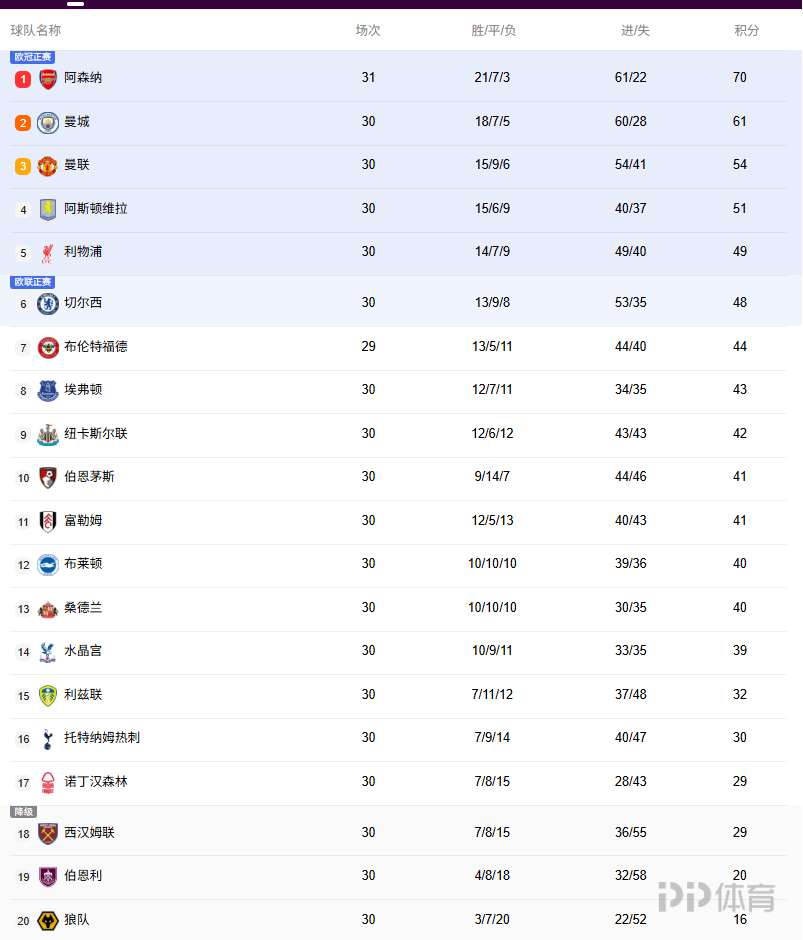Viewport: 803px width, 940px height.
Task: Click the rank 1 red badge
Action: [x=23, y=79]
